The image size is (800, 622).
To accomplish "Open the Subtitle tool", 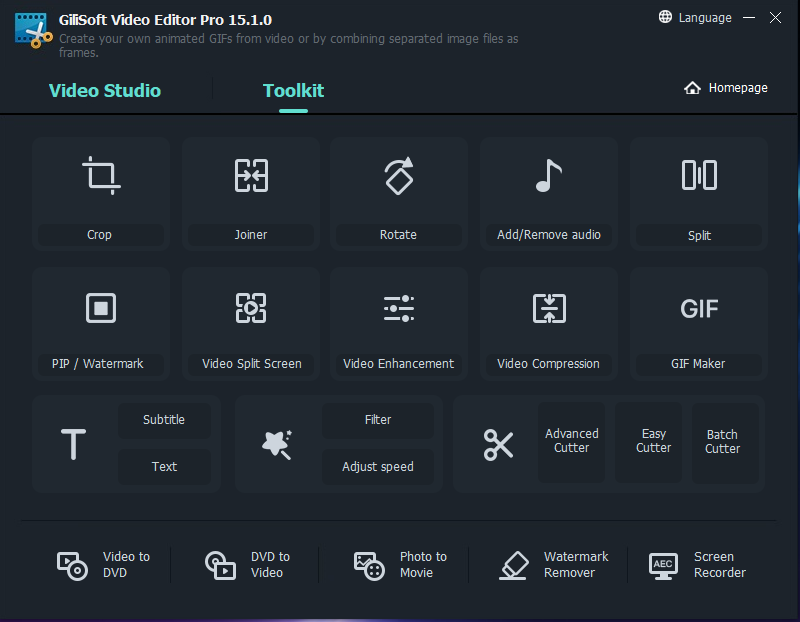I will tap(164, 420).
